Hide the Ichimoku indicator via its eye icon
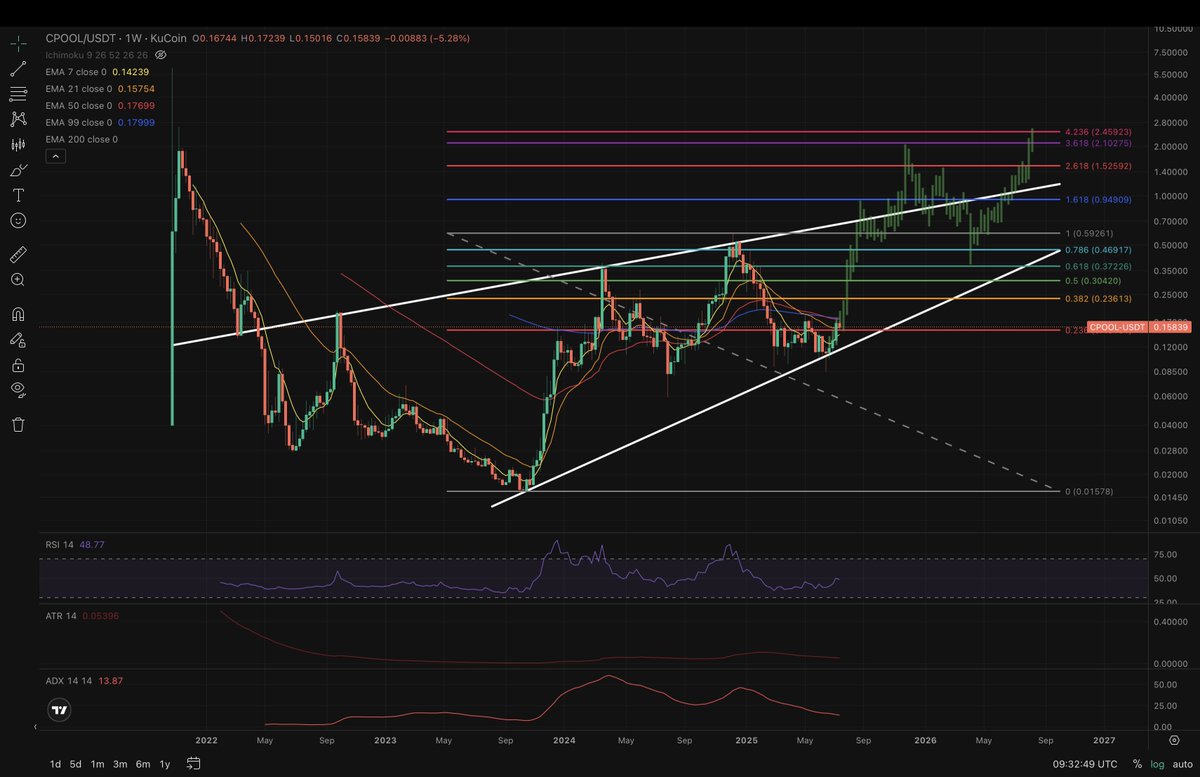Viewport: 1200px width, 777px height. tap(159, 55)
